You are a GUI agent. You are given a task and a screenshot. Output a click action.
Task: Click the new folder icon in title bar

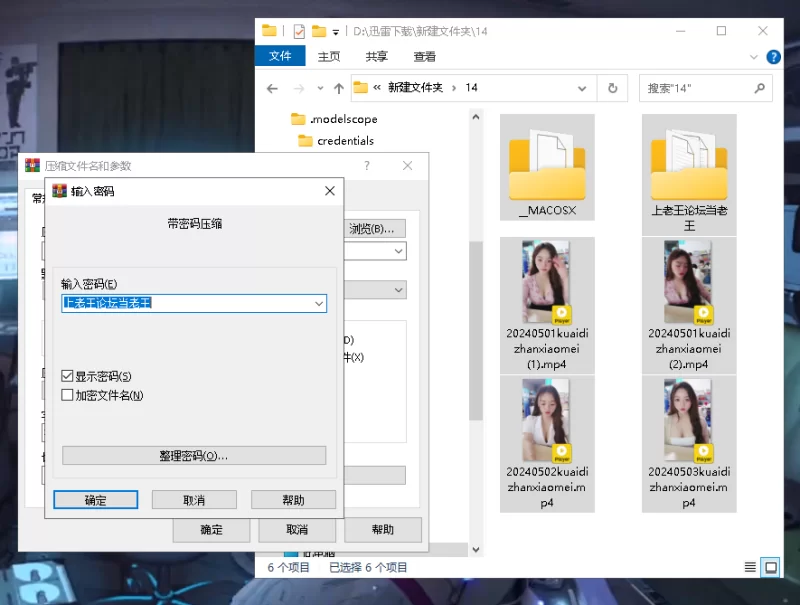(319, 31)
